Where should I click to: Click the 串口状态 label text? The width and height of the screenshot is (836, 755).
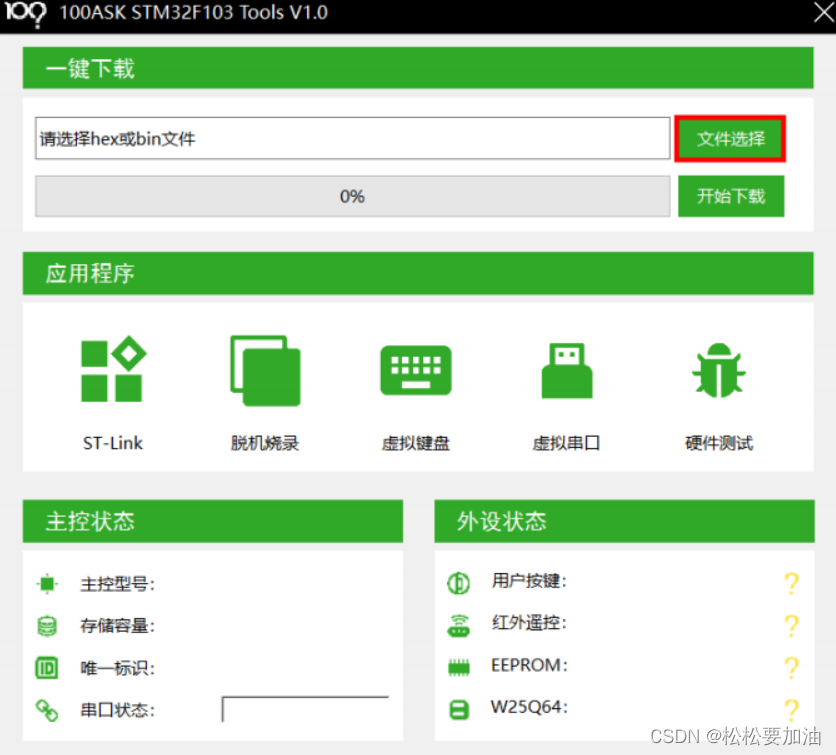(x=117, y=710)
